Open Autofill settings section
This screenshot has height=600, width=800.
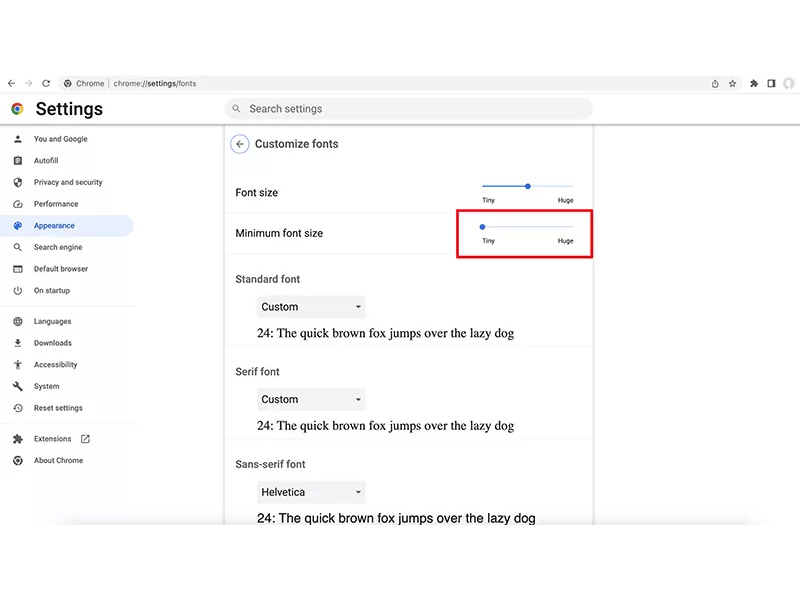tap(46, 160)
